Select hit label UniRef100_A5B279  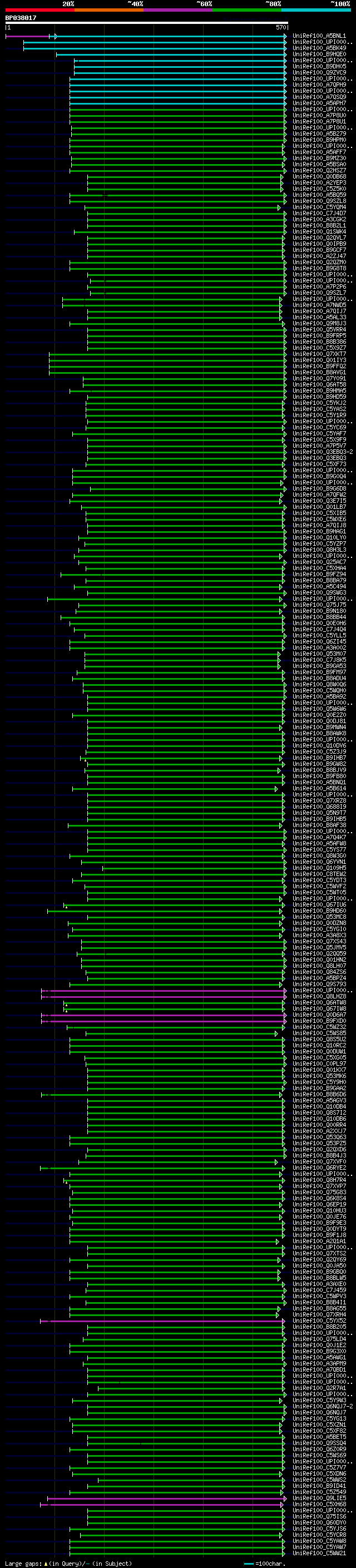[x=319, y=134]
